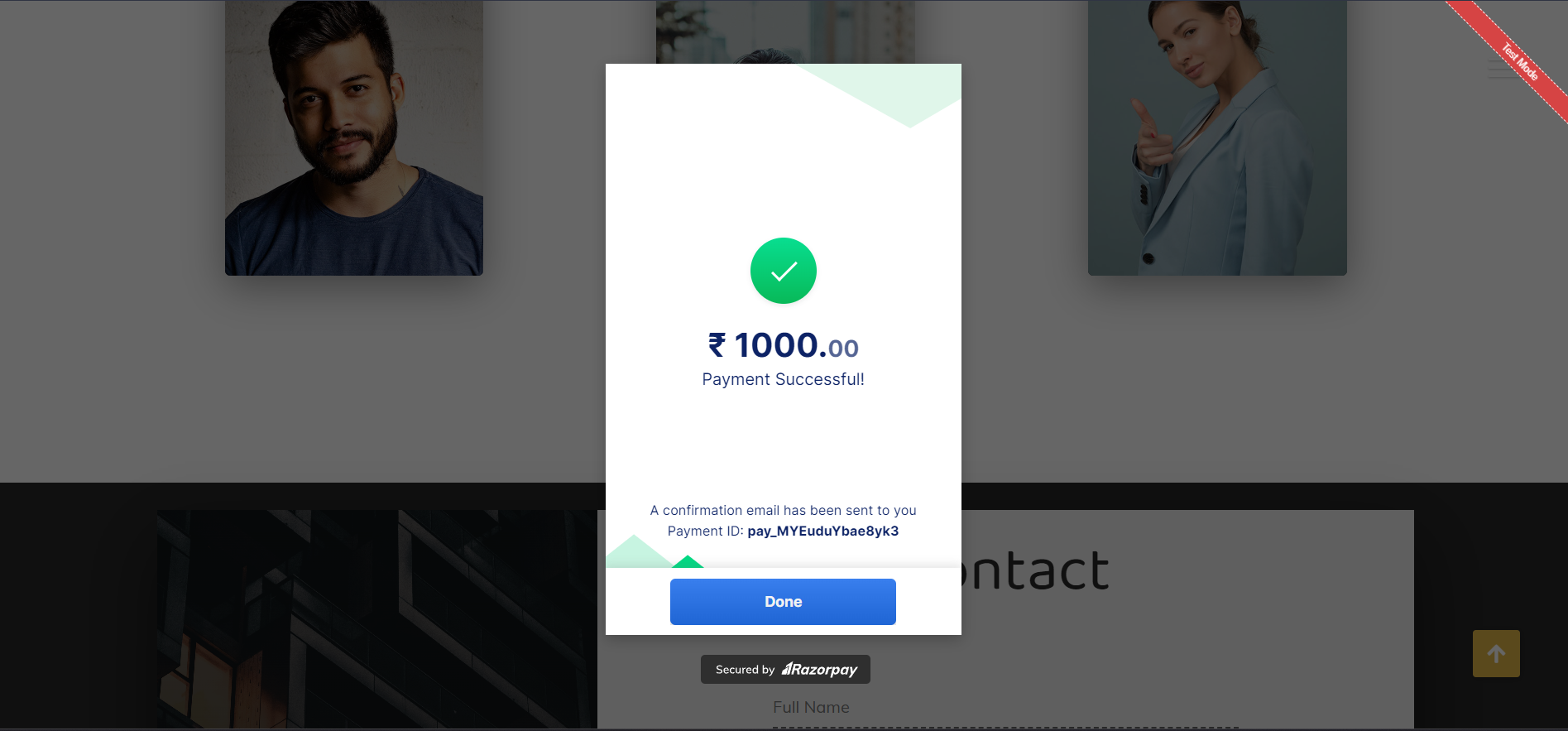Select the woman in blazer photo

[x=1217, y=137]
